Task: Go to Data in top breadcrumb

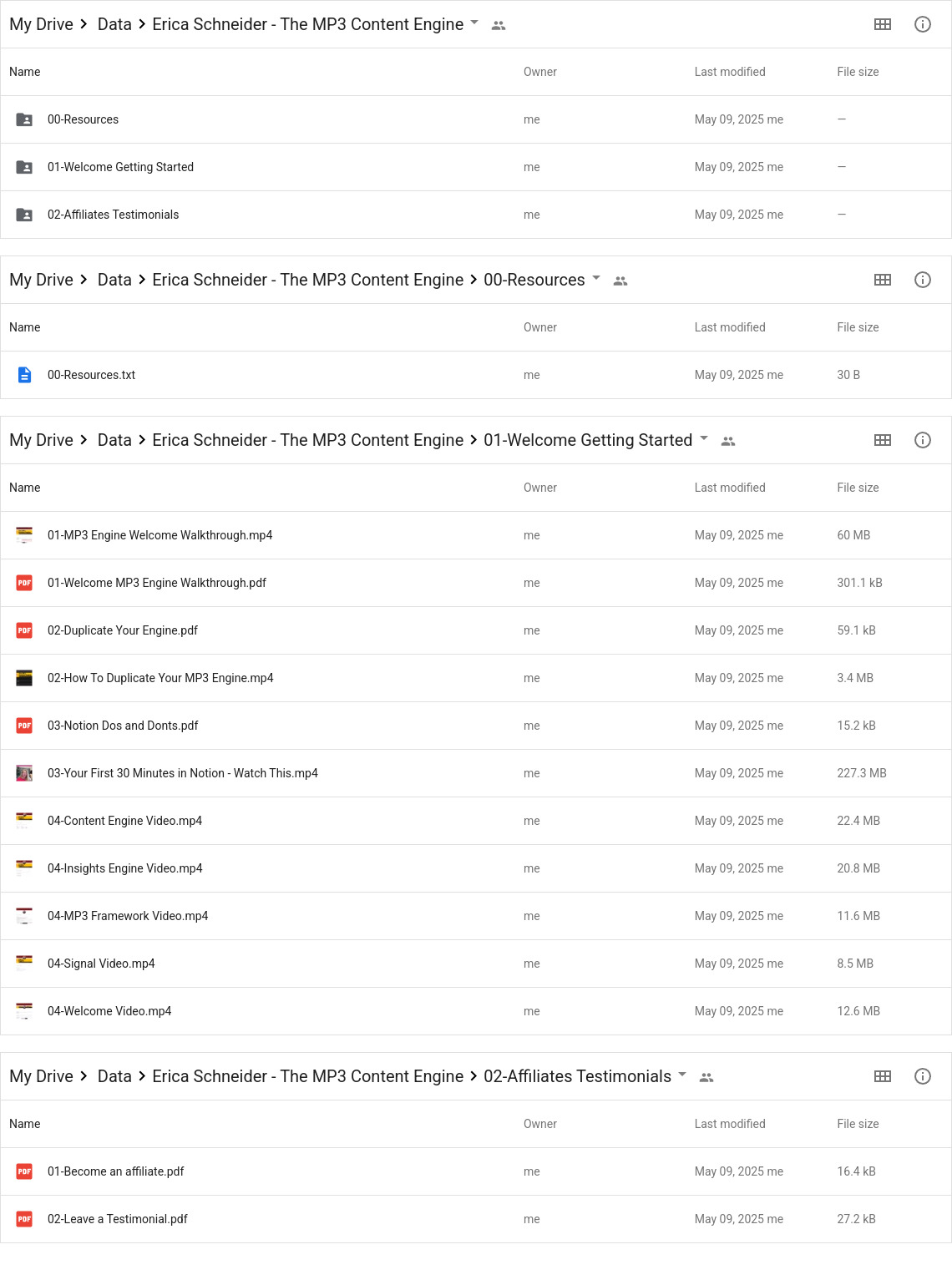Action: pyautogui.click(x=114, y=24)
